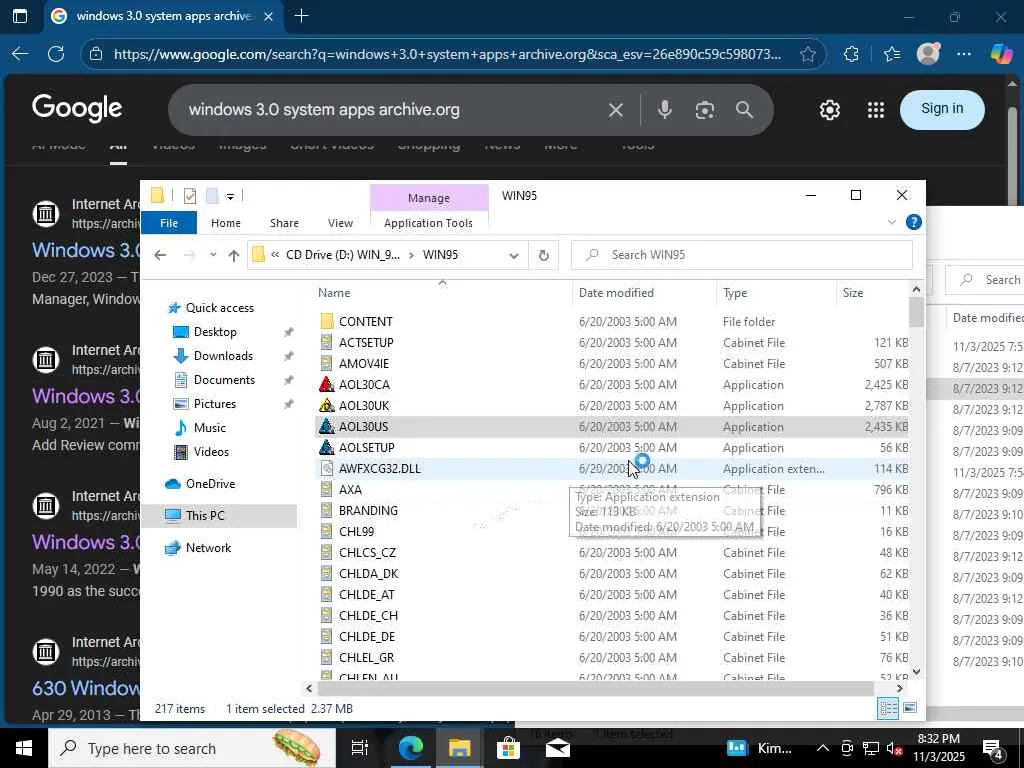This screenshot has height=768, width=1024.
Task: Click taskbar Type here to search box
Action: pyautogui.click(x=189, y=748)
